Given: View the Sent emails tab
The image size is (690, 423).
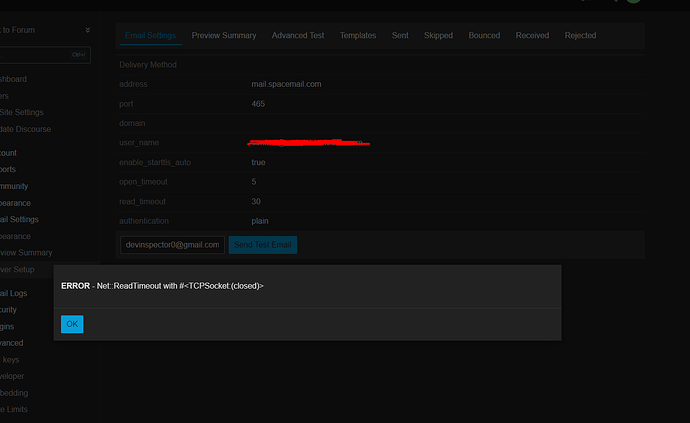Looking at the screenshot, I should pyautogui.click(x=400, y=36).
